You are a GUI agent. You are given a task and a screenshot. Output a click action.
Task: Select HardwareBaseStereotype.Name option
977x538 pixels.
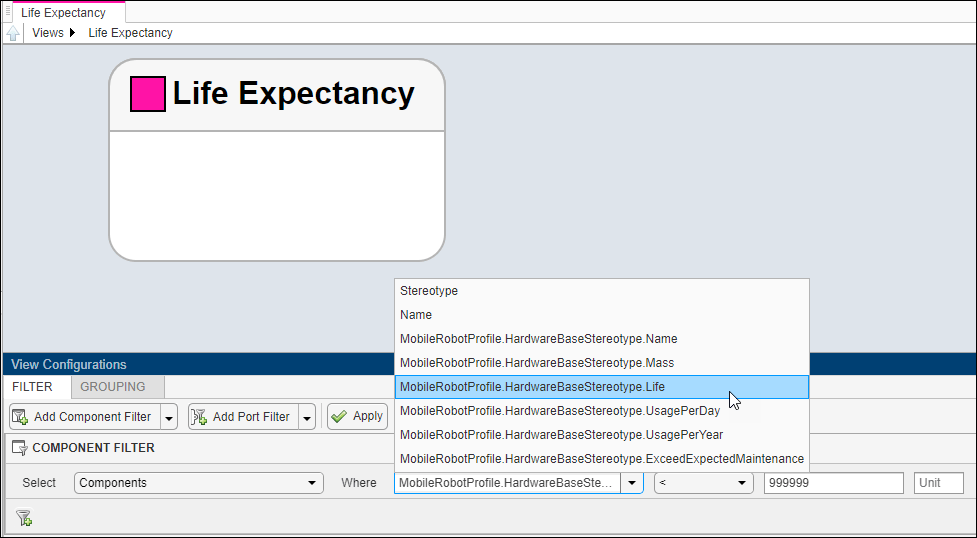coord(602,339)
